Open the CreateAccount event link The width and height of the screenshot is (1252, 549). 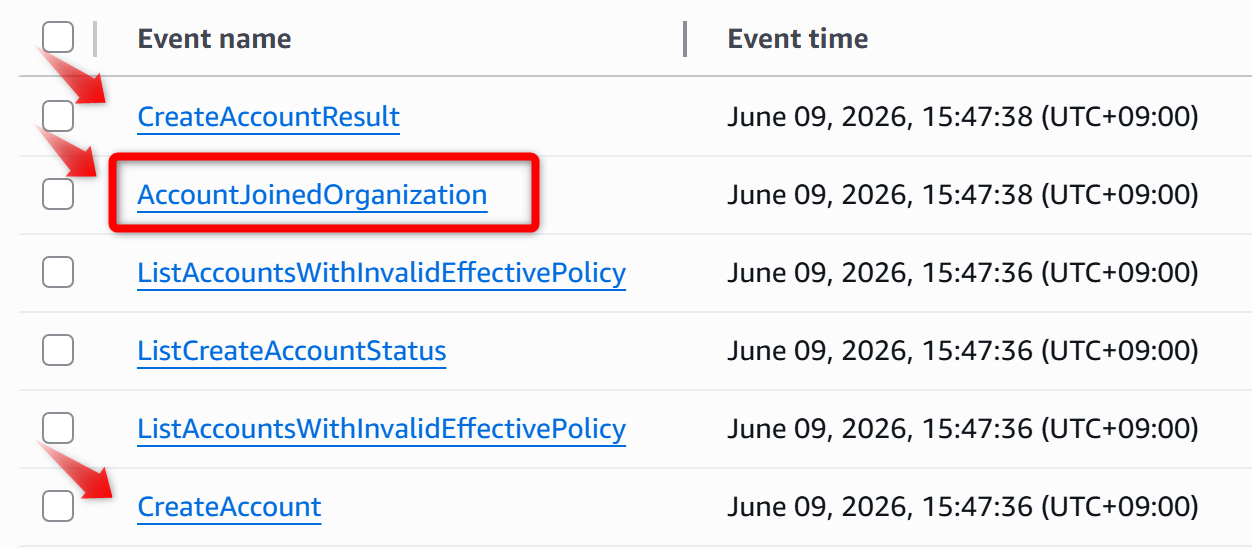229,507
